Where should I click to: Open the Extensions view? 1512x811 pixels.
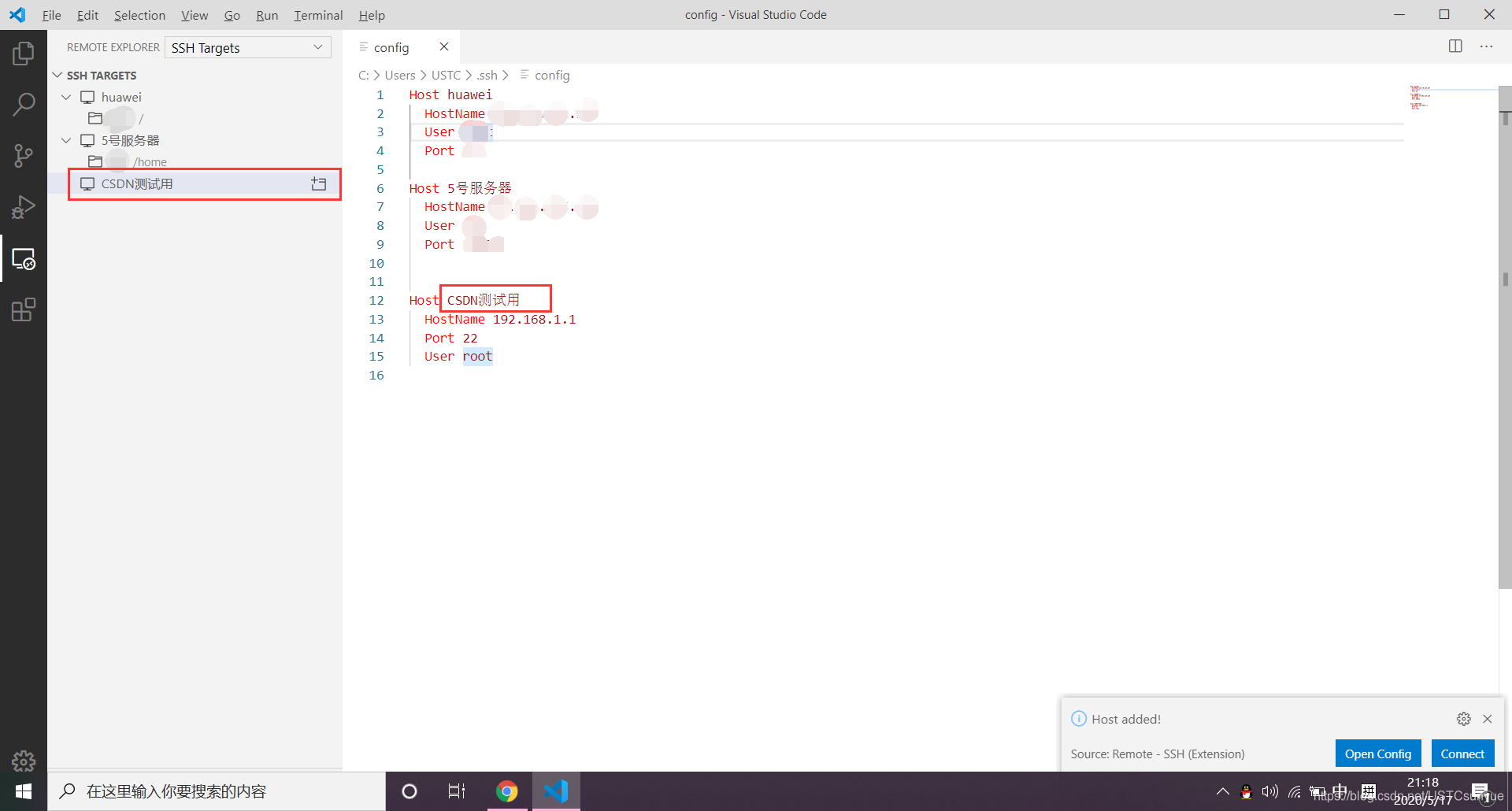(x=24, y=309)
